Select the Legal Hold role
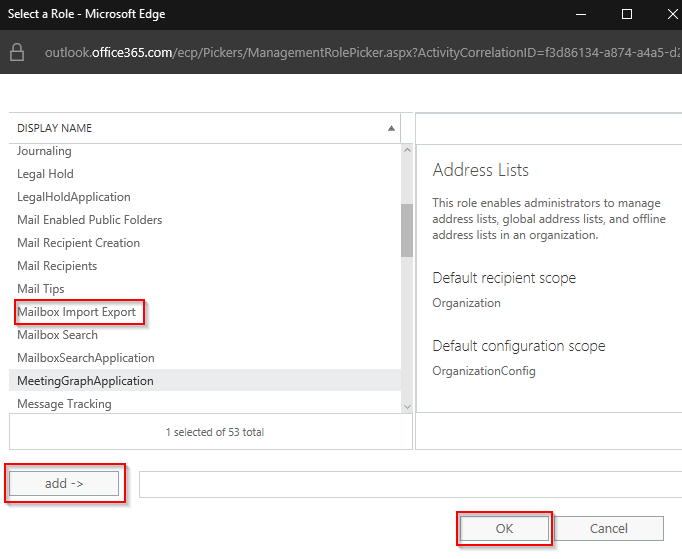 pos(45,174)
